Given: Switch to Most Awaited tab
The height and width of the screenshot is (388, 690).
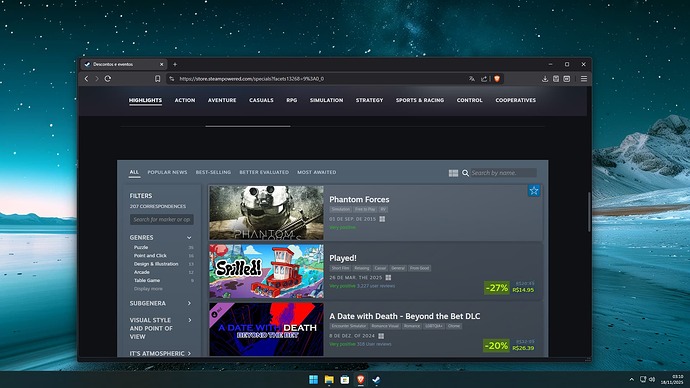Looking at the screenshot, I should [x=317, y=172].
